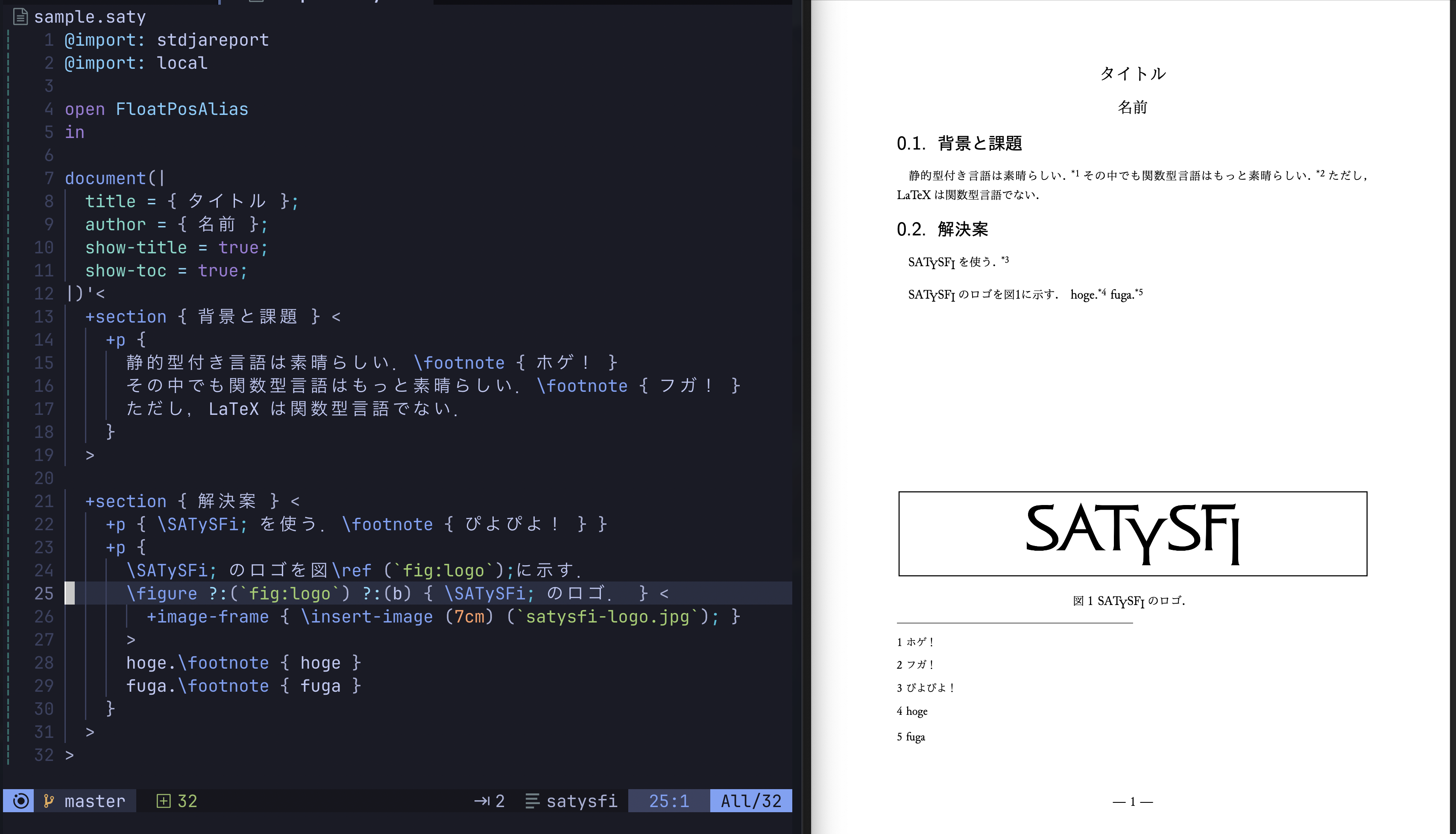Screen dimensions: 1456x834
Task: Click stdjareport on line 1
Action: pyautogui.click(x=212, y=40)
